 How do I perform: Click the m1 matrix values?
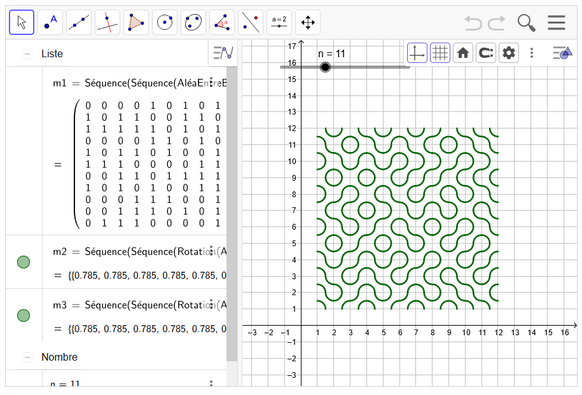click(151, 164)
